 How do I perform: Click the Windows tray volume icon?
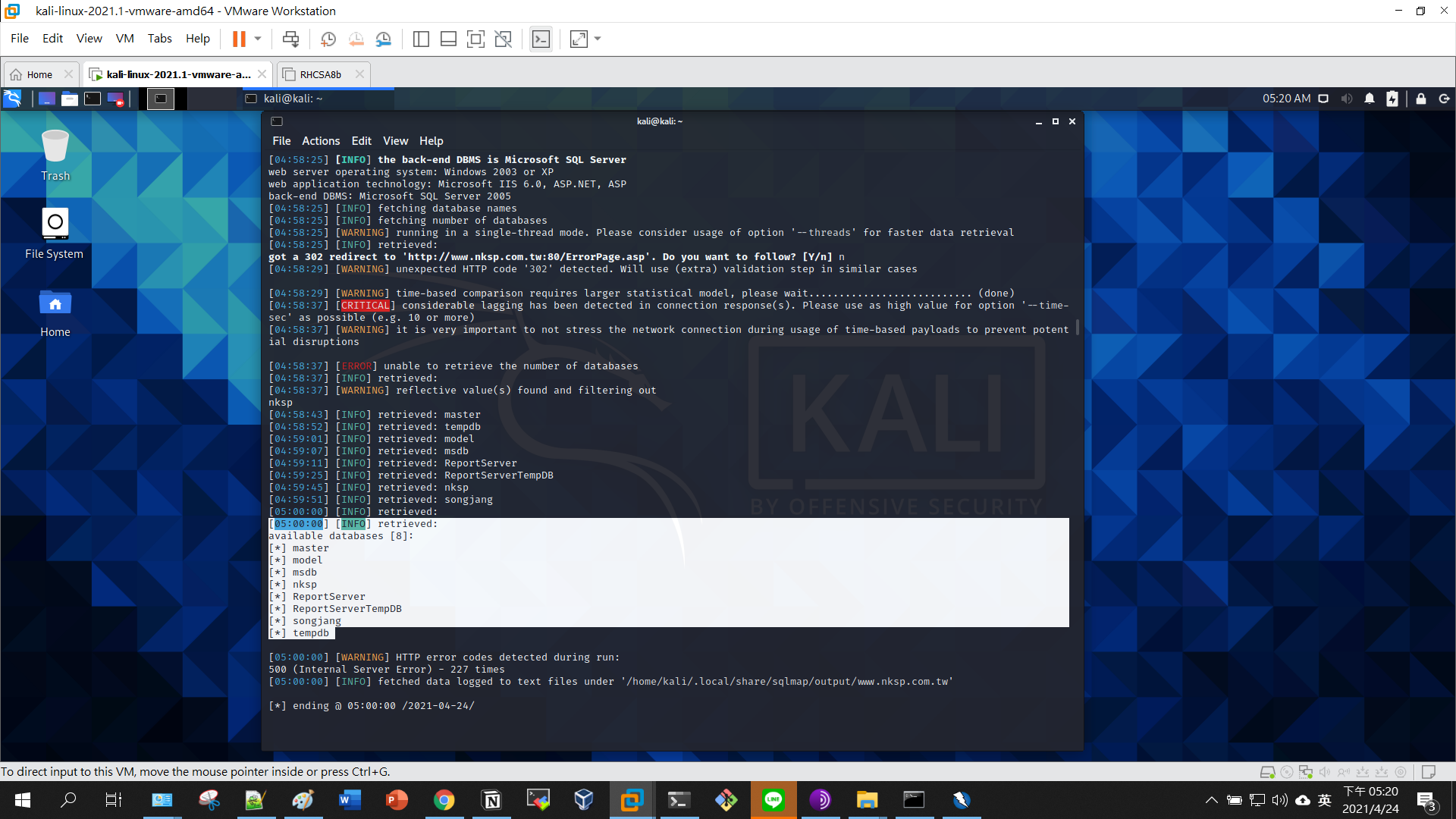pos(1280,800)
